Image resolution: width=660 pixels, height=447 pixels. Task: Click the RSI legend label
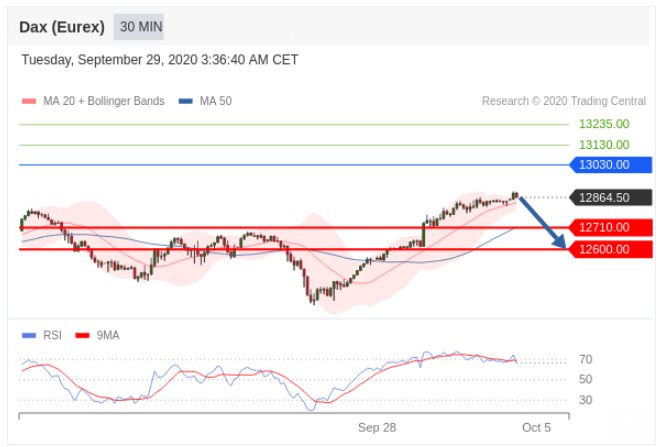point(52,335)
